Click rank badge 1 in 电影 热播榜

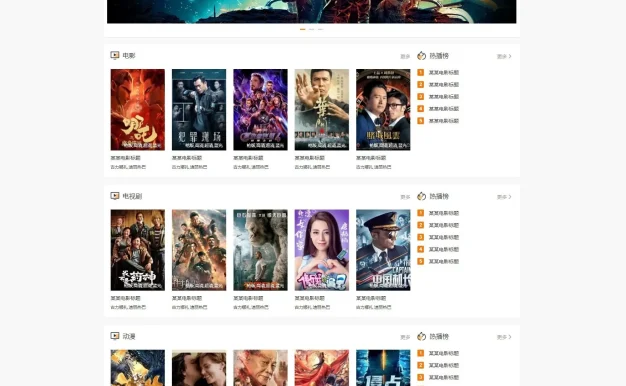[x=420, y=72]
